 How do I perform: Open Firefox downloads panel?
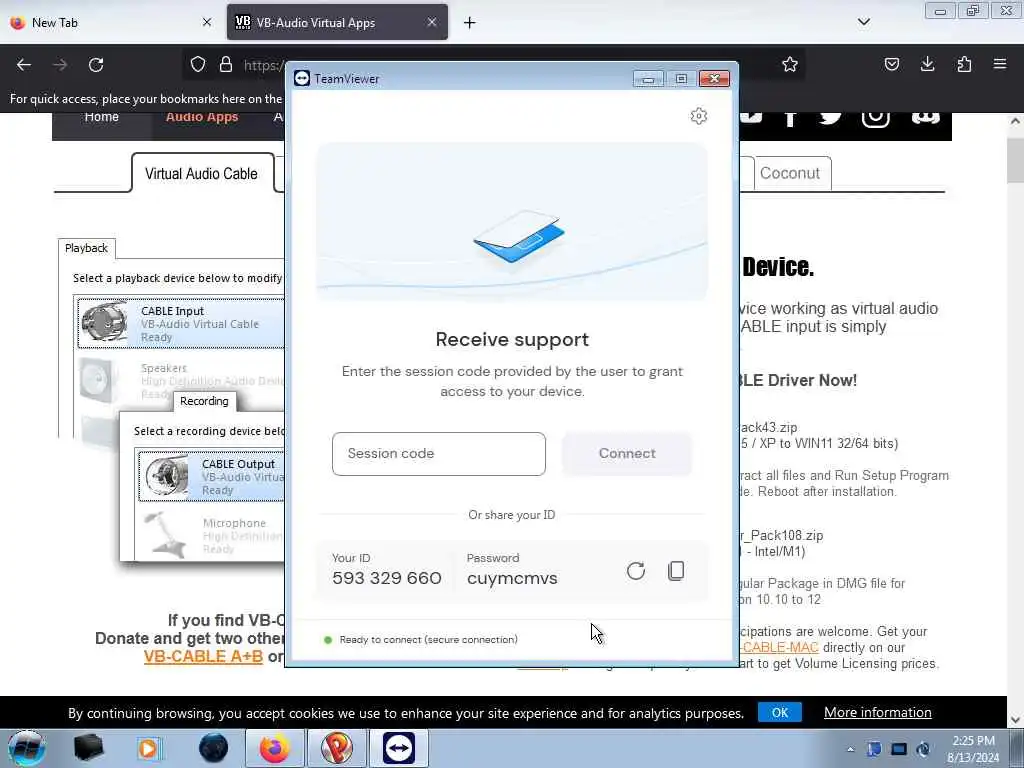[x=927, y=64]
